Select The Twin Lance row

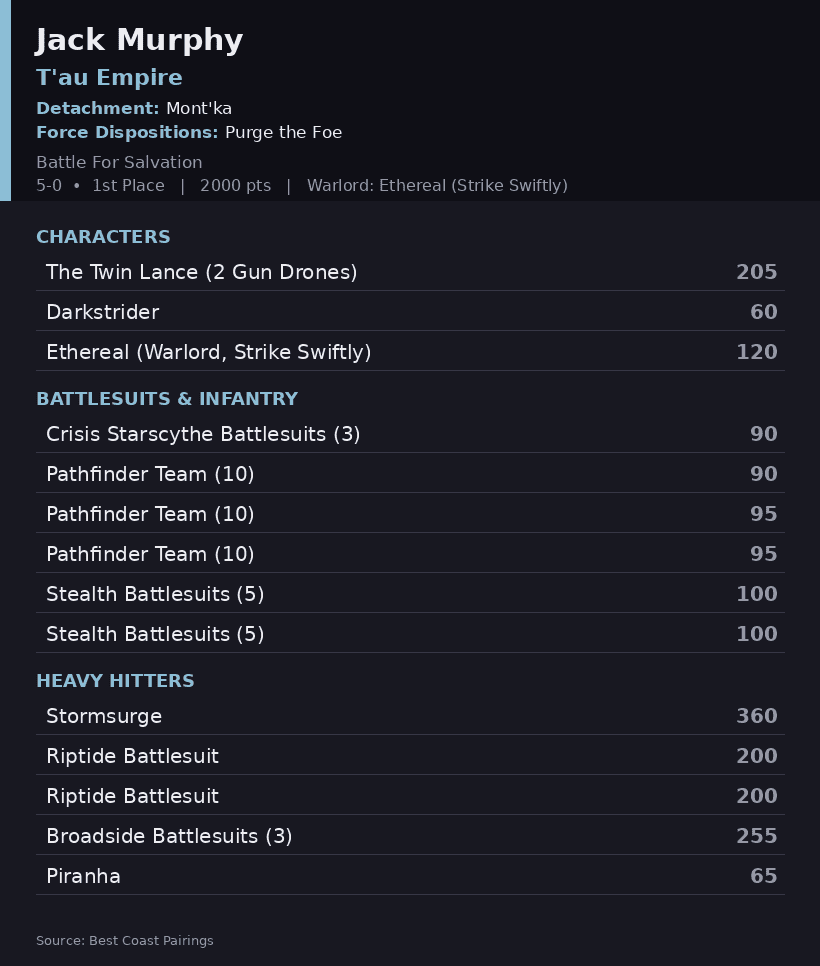click(x=410, y=272)
